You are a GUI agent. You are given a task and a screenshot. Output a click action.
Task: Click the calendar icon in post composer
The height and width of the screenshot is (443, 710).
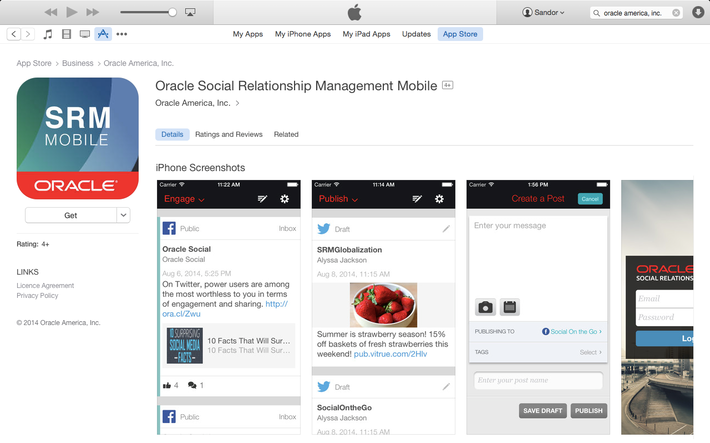click(x=510, y=307)
